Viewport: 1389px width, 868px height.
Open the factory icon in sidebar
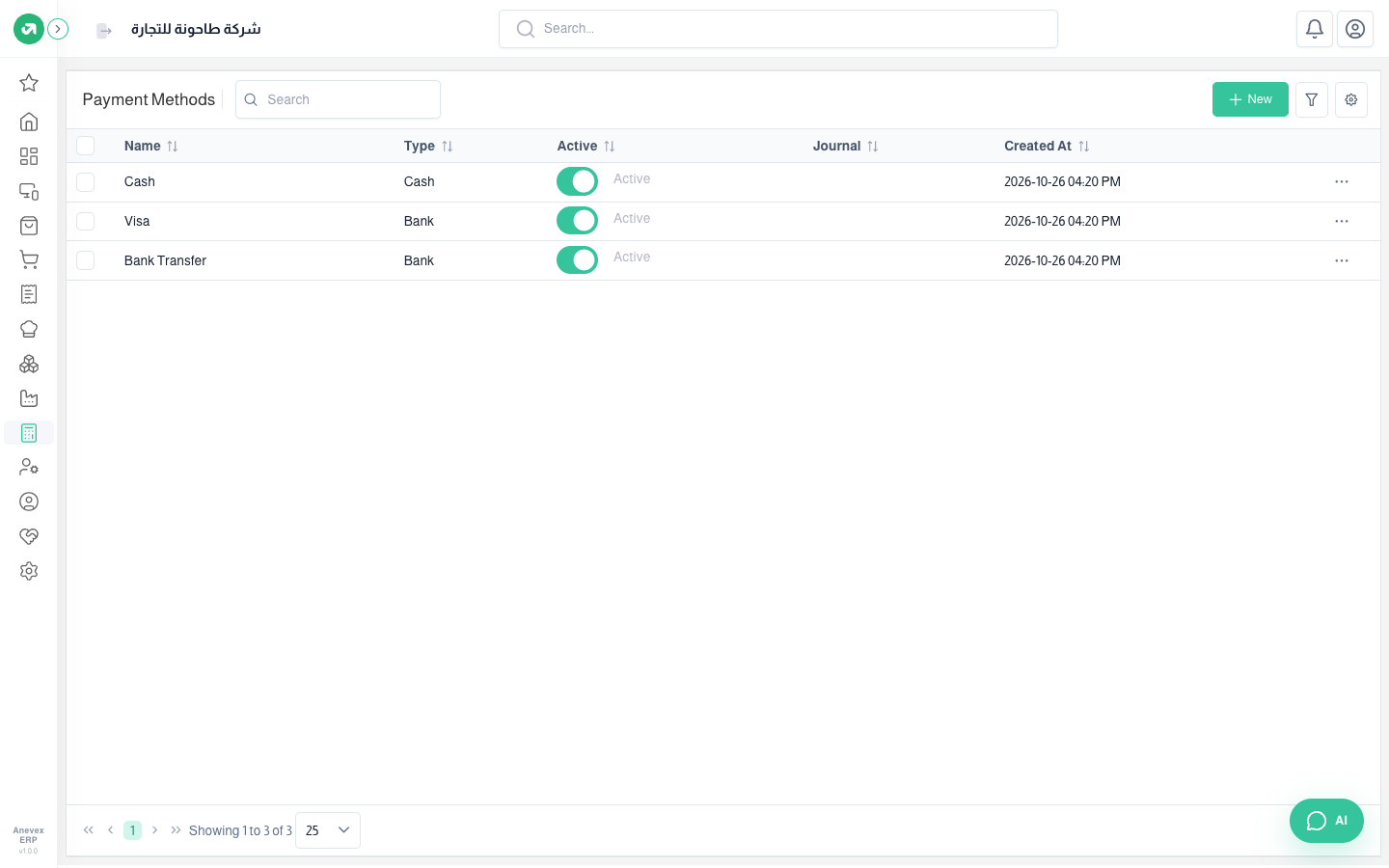pyautogui.click(x=29, y=398)
